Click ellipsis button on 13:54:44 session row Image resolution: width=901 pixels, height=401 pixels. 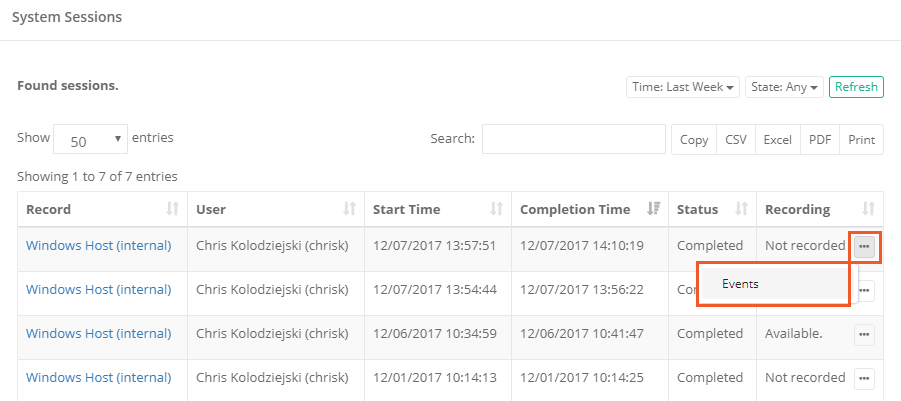[864, 291]
